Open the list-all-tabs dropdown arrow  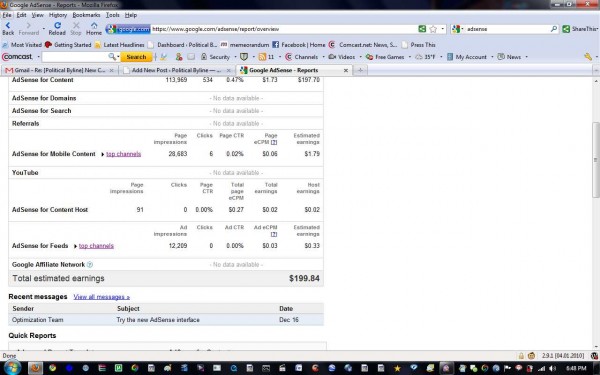pos(595,70)
